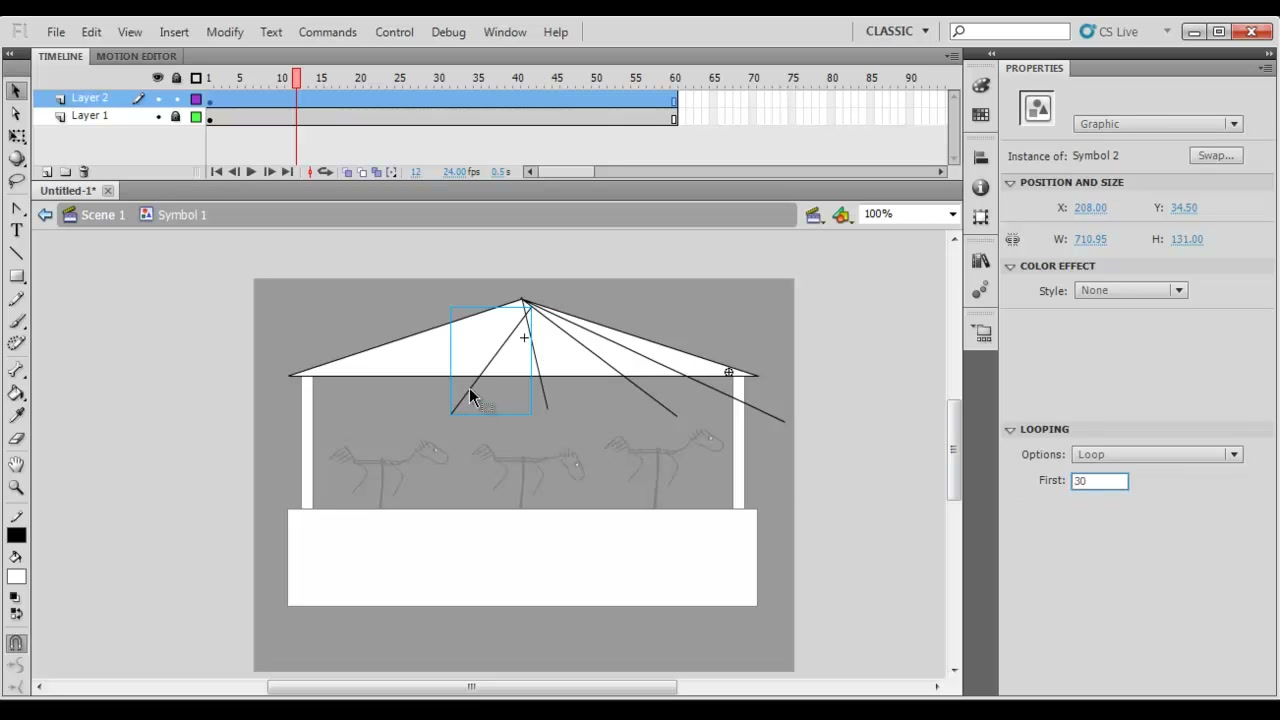Image resolution: width=1280 pixels, height=720 pixels.
Task: Open the Library panel books icon
Action: pos(980,261)
